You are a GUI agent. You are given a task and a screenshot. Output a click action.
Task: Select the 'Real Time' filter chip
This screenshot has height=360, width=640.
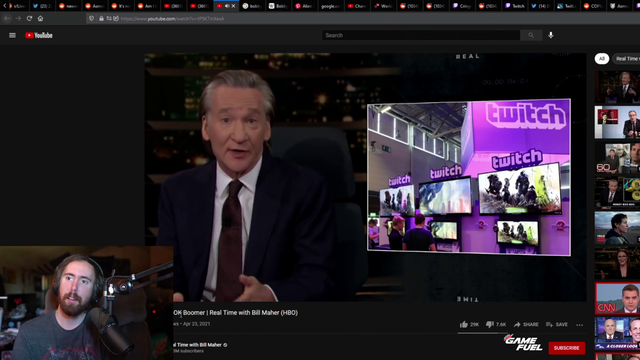(627, 59)
